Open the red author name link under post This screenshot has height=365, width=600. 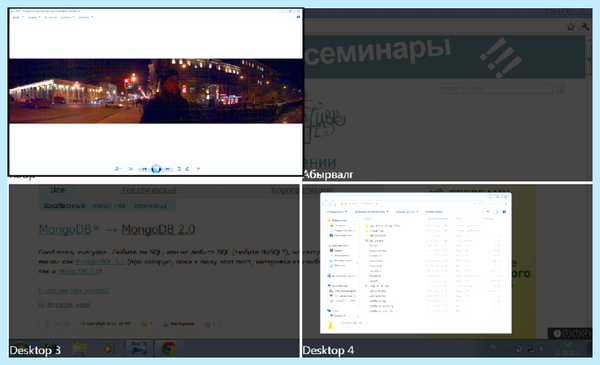[182, 324]
